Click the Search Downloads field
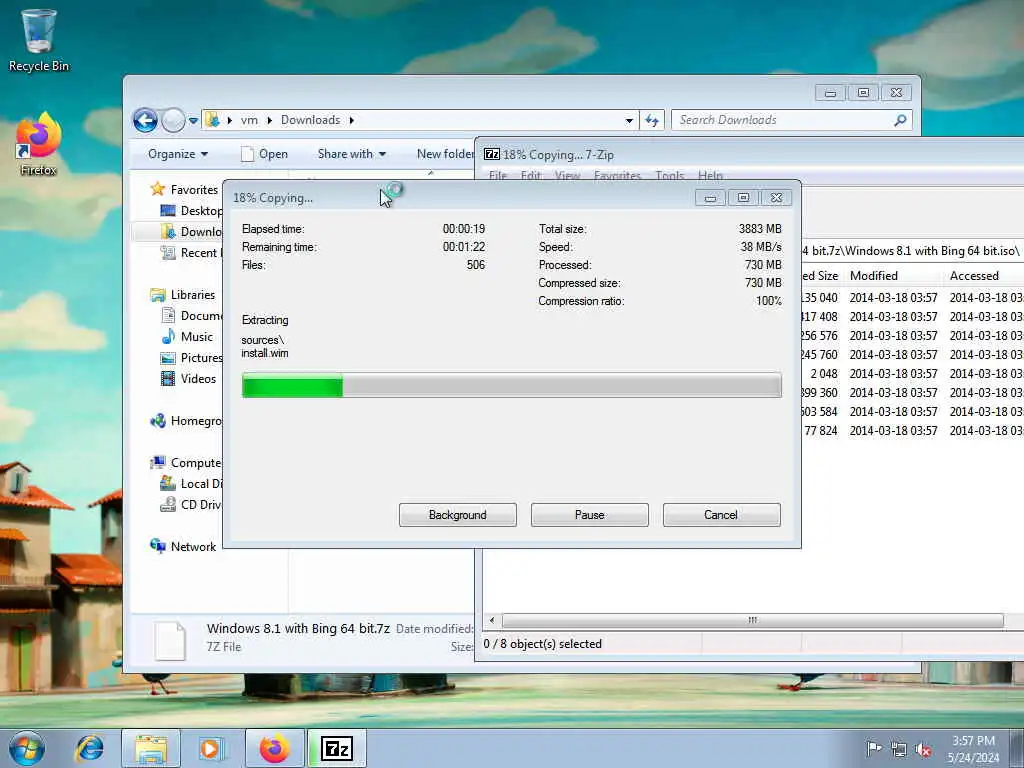Screen dimensions: 1024x768 pos(791,120)
